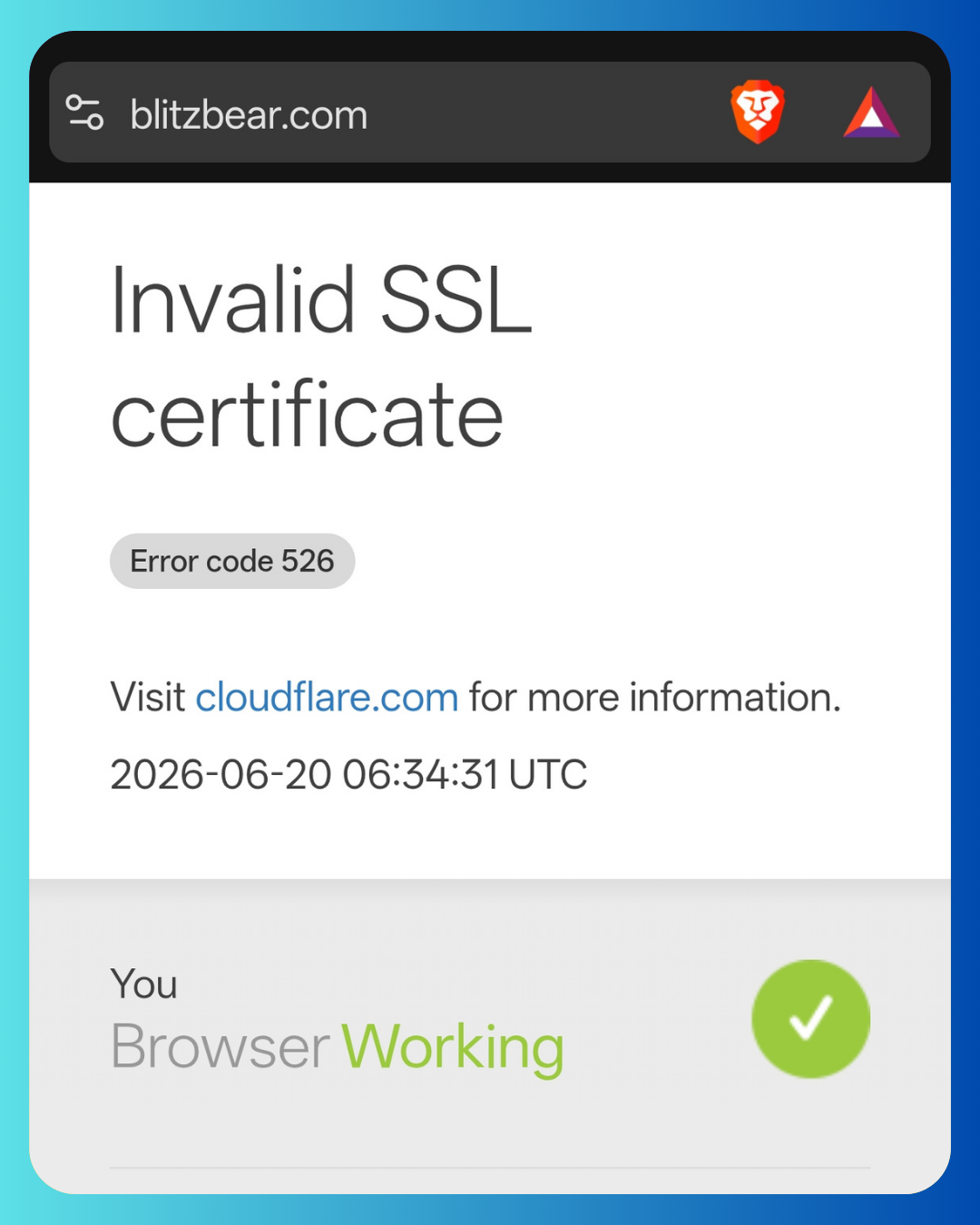
Task: Select the blitzbear.com address field
Action: pos(490,113)
